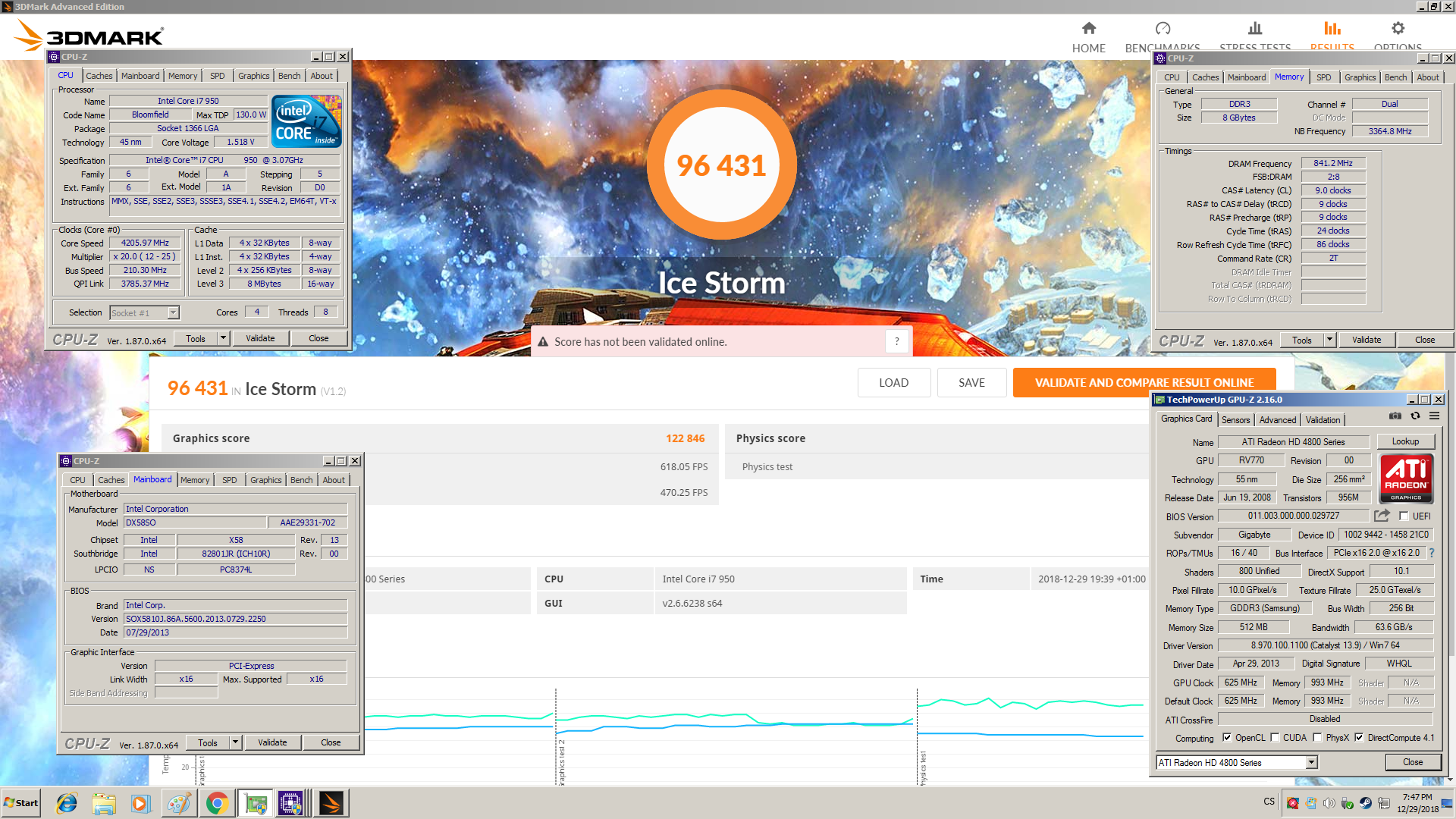Screen dimensions: 1456x819
Task: Click Tools button in the Mainboard CPU-Z window
Action: coord(208,742)
